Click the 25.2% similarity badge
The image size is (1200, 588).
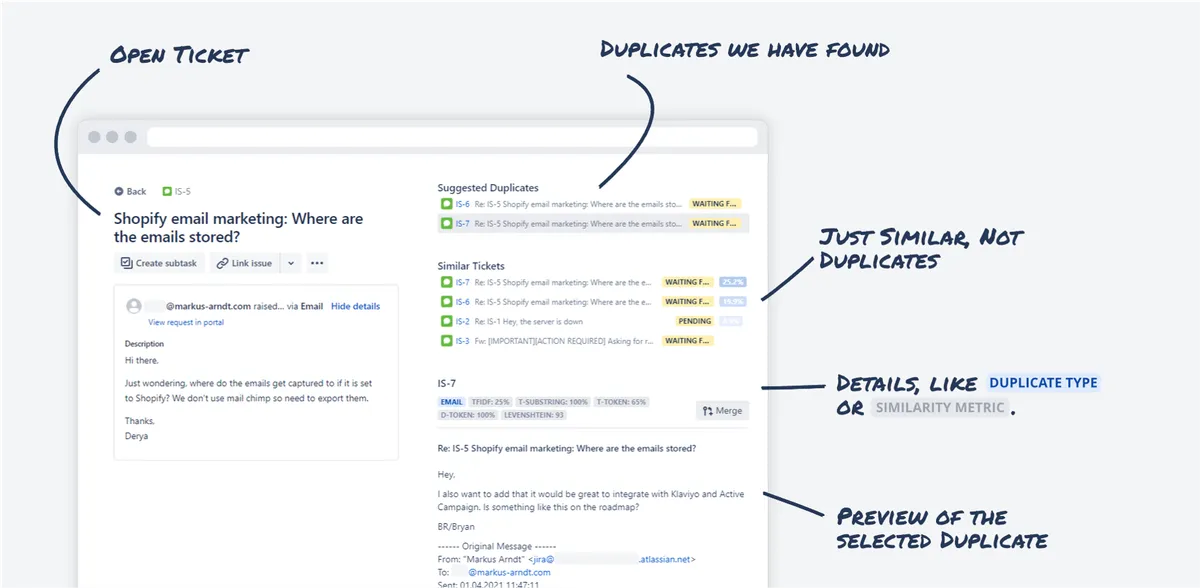click(732, 282)
